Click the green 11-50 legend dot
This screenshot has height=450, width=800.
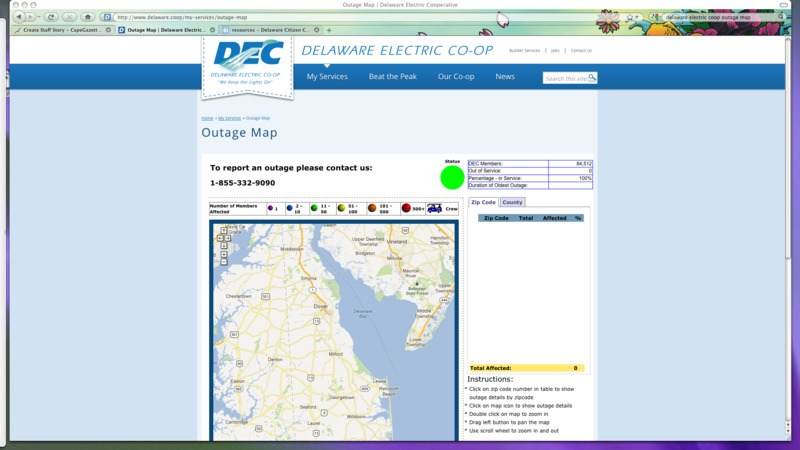(x=314, y=208)
